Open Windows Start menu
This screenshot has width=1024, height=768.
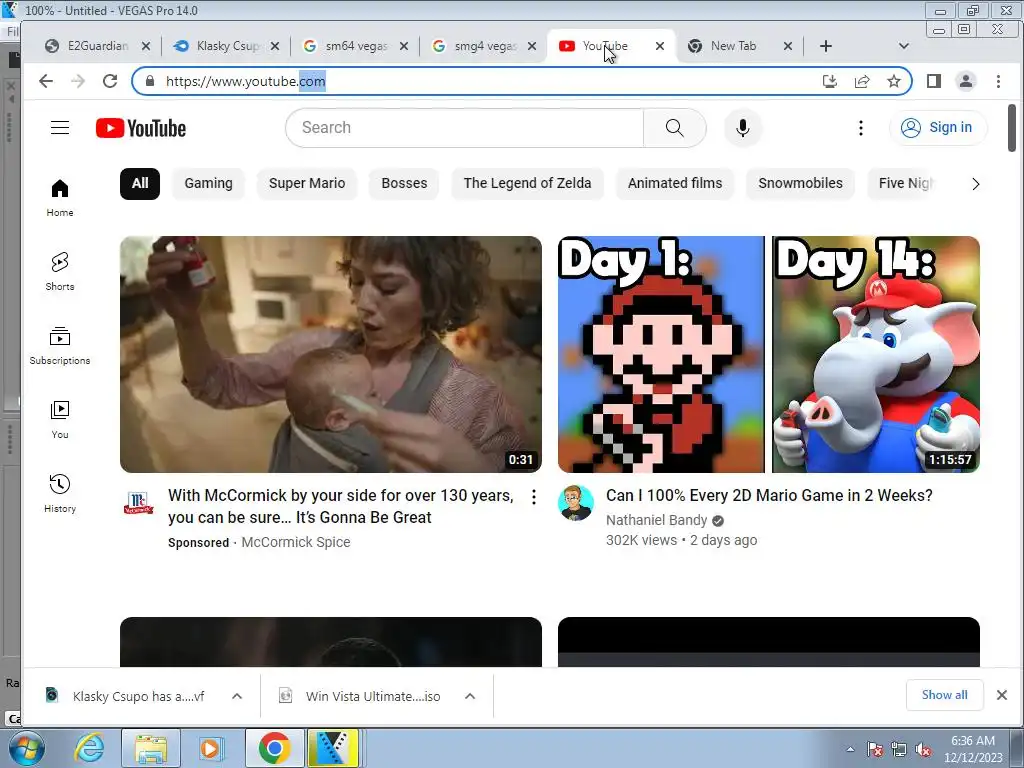tap(26, 748)
